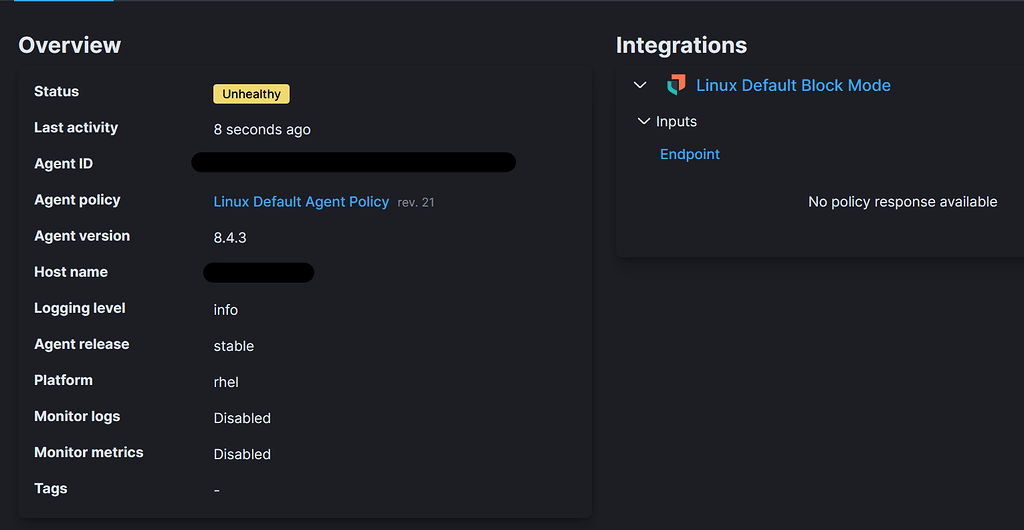
Task: Click the Overview section heading
Action: coord(70,45)
